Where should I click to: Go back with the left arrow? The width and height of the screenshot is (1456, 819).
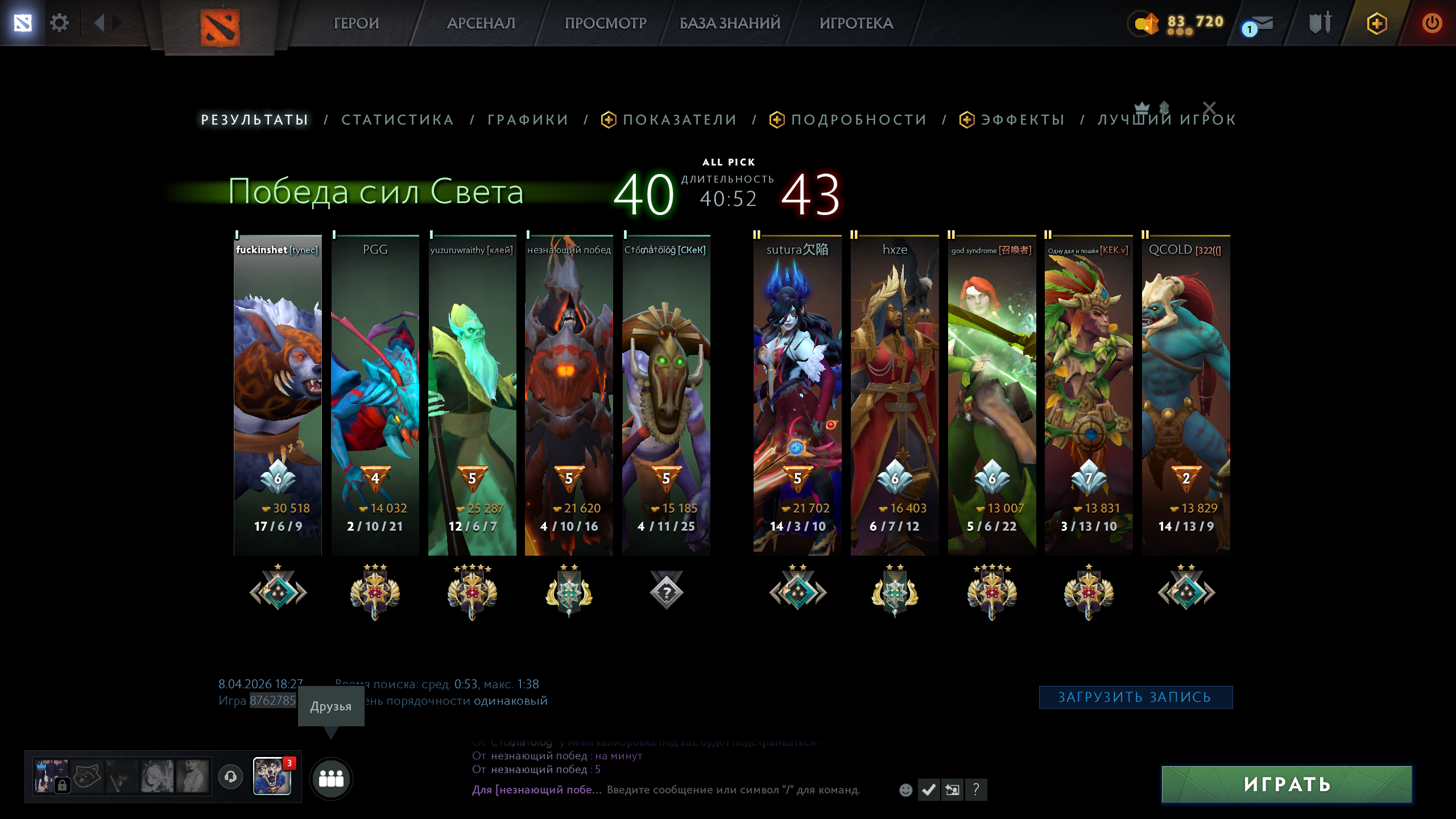(100, 23)
